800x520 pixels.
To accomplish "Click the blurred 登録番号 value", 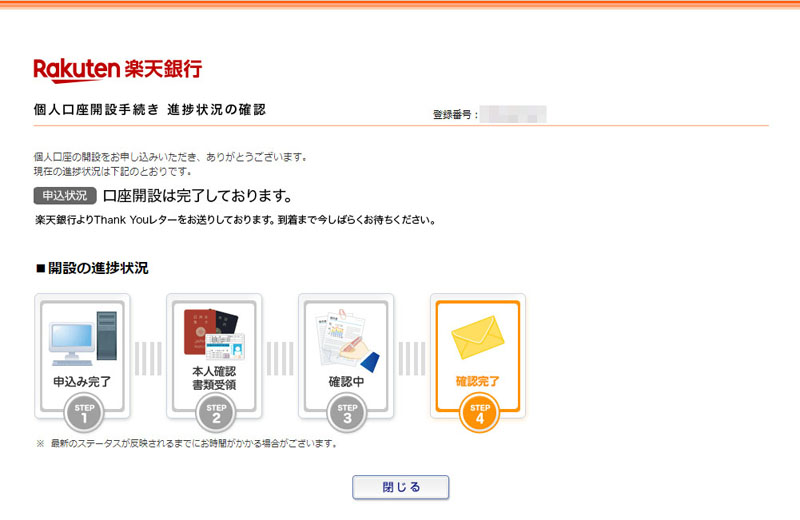I will click(513, 114).
